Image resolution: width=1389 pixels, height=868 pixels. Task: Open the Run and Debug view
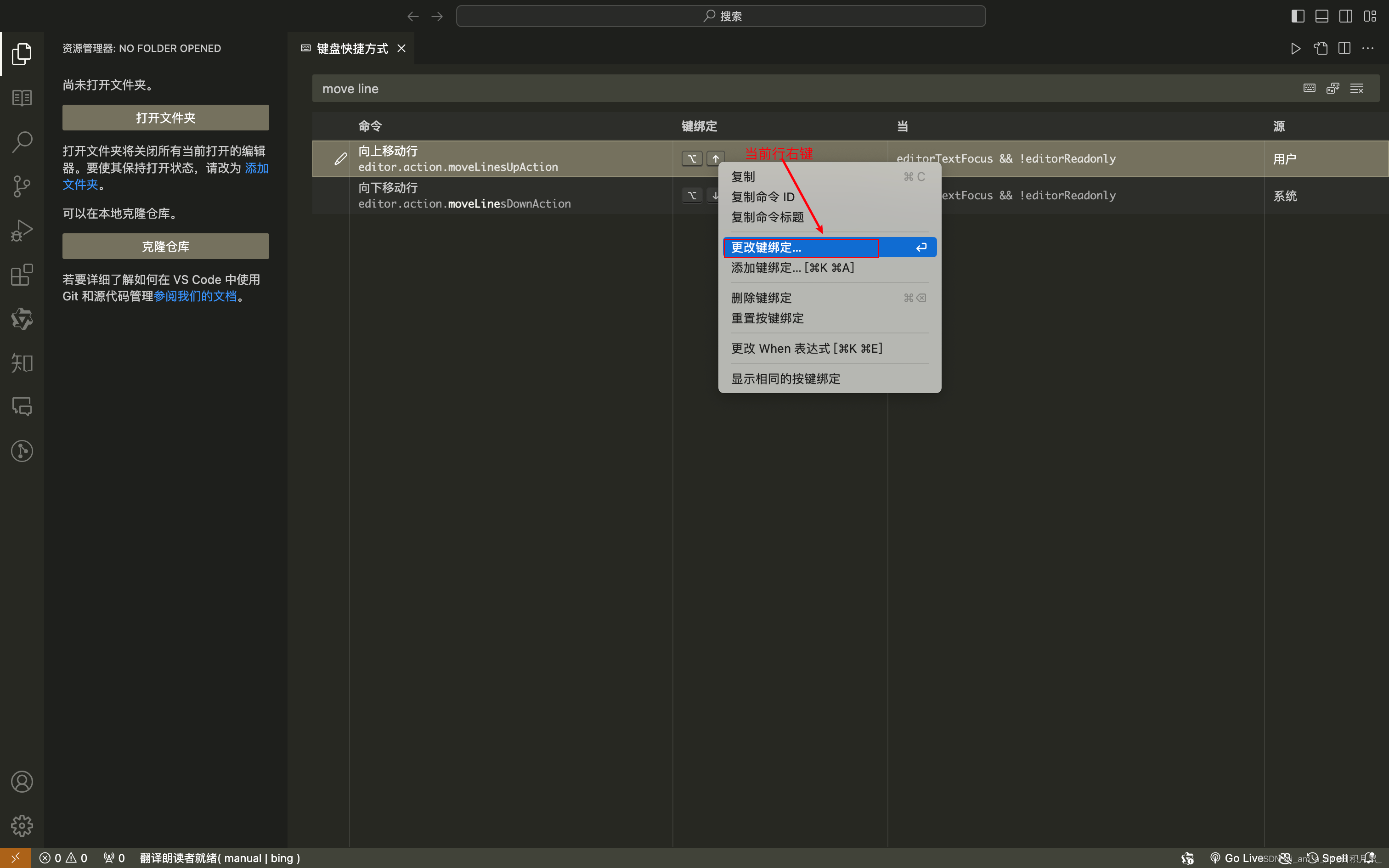[22, 230]
